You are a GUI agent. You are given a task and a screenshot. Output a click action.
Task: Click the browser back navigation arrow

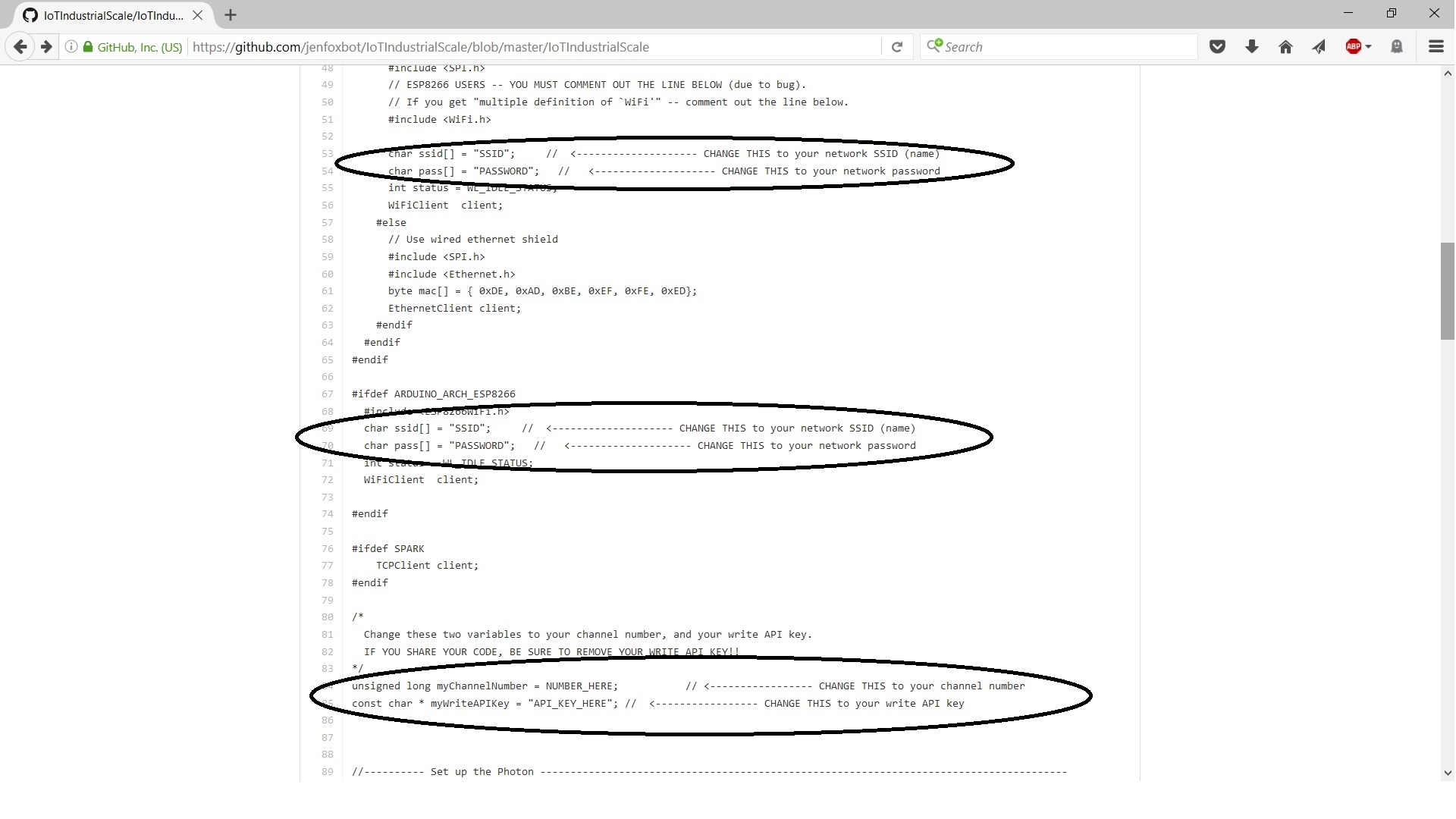click(20, 47)
